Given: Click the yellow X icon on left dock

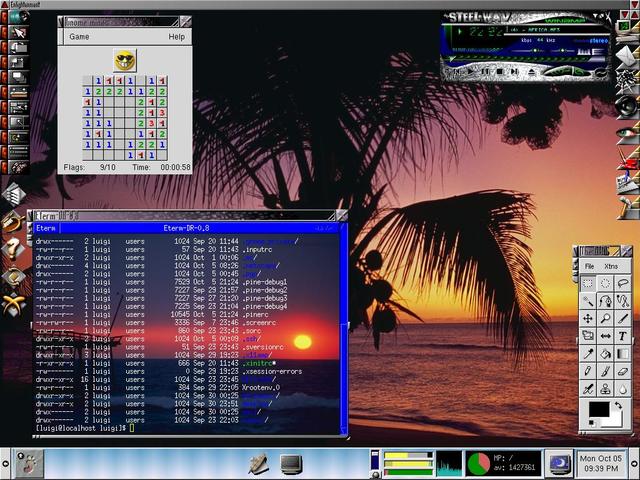Looking at the screenshot, I should pyautogui.click(x=13, y=304).
